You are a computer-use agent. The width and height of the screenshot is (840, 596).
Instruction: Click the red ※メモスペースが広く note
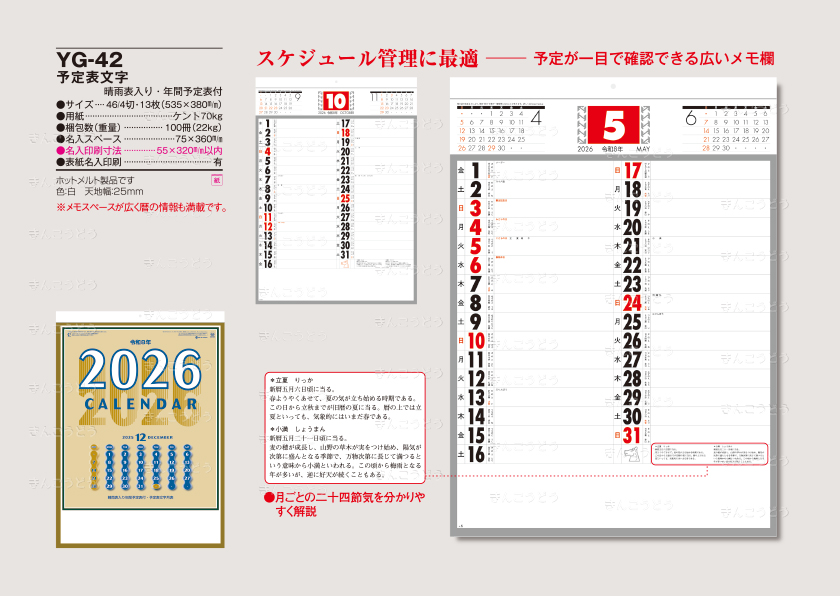click(141, 207)
